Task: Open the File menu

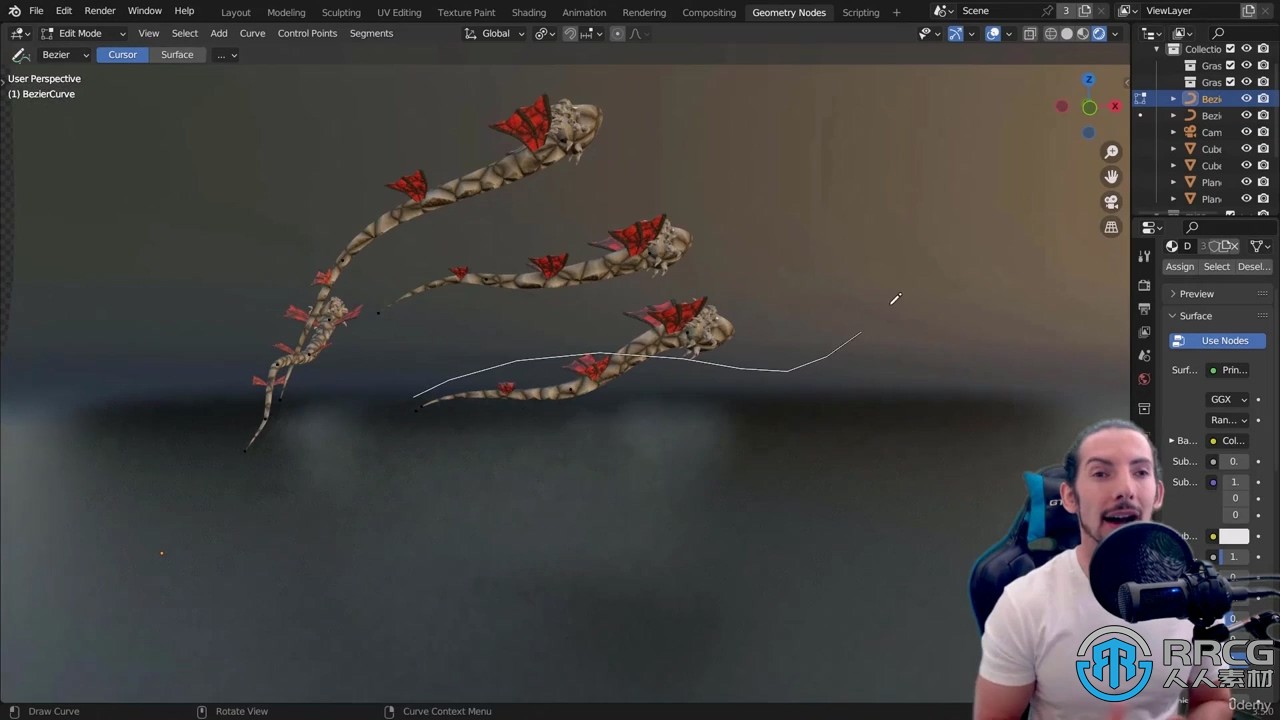Action: (x=36, y=11)
